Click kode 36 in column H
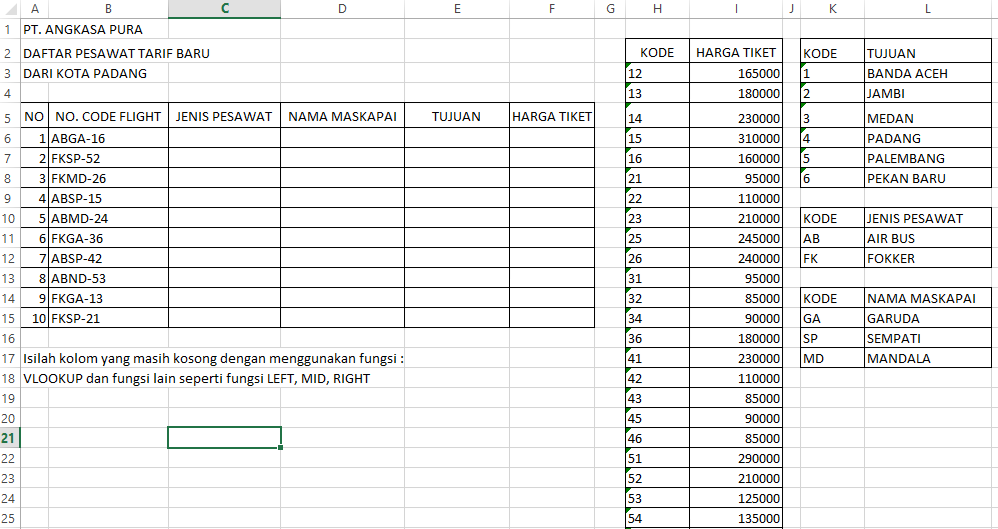The image size is (998, 529). 657,338
